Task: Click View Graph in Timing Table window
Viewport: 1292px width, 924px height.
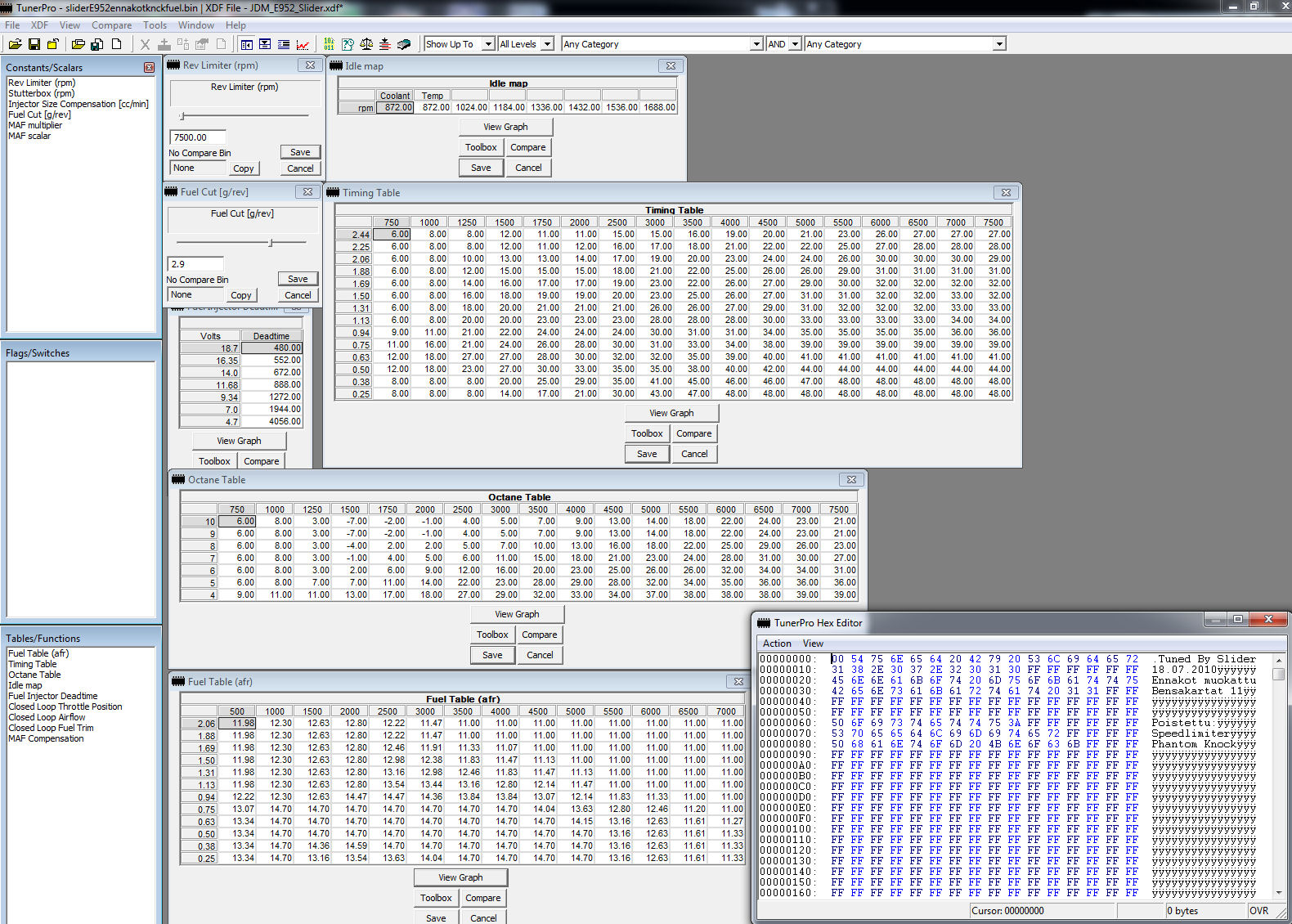Action: click(x=671, y=413)
